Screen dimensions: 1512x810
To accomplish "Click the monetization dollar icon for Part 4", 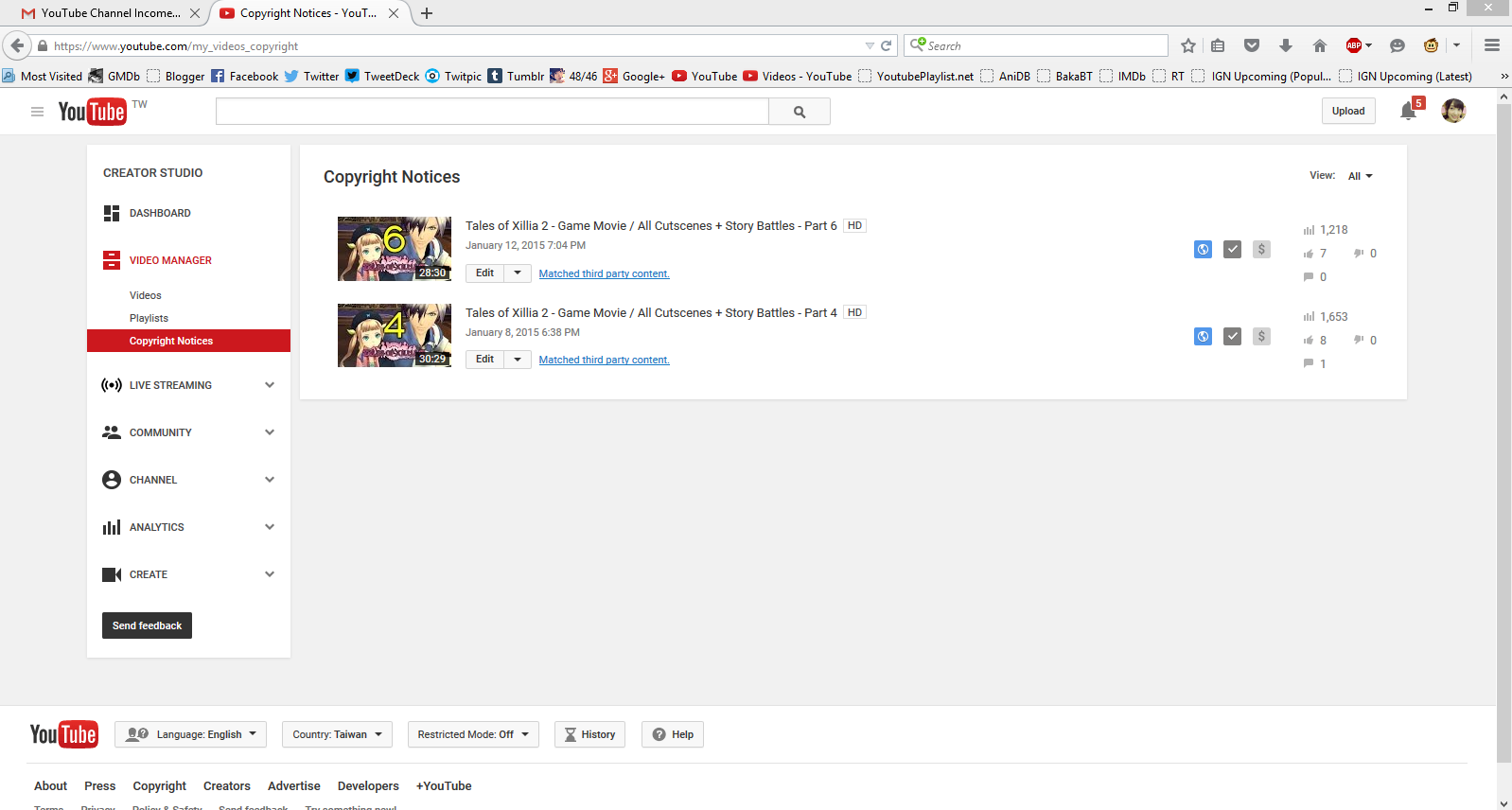I will tap(1261, 336).
